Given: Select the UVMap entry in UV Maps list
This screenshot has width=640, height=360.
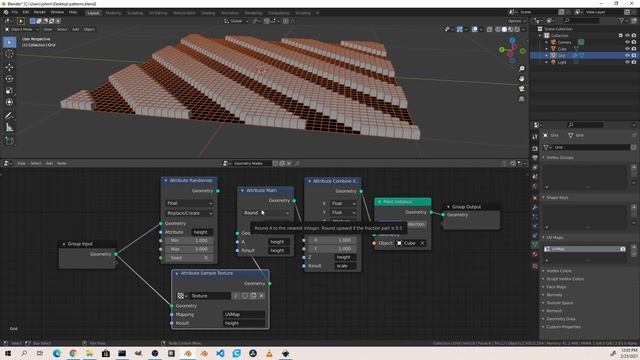Looking at the screenshot, I should click(584, 249).
